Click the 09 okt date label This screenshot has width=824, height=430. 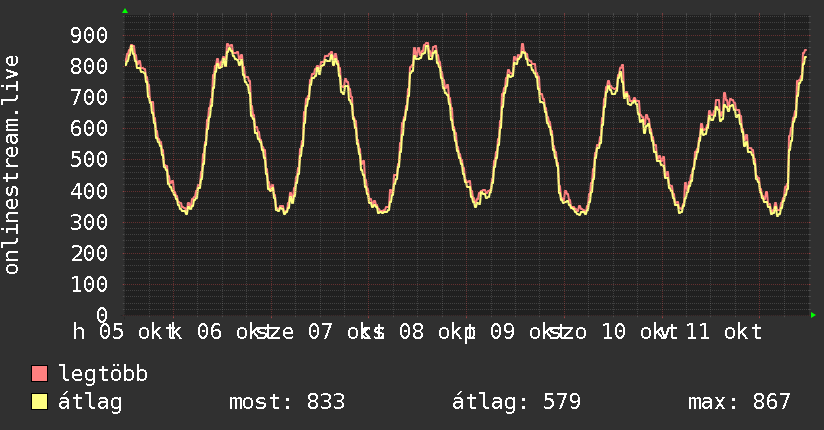[529, 332]
